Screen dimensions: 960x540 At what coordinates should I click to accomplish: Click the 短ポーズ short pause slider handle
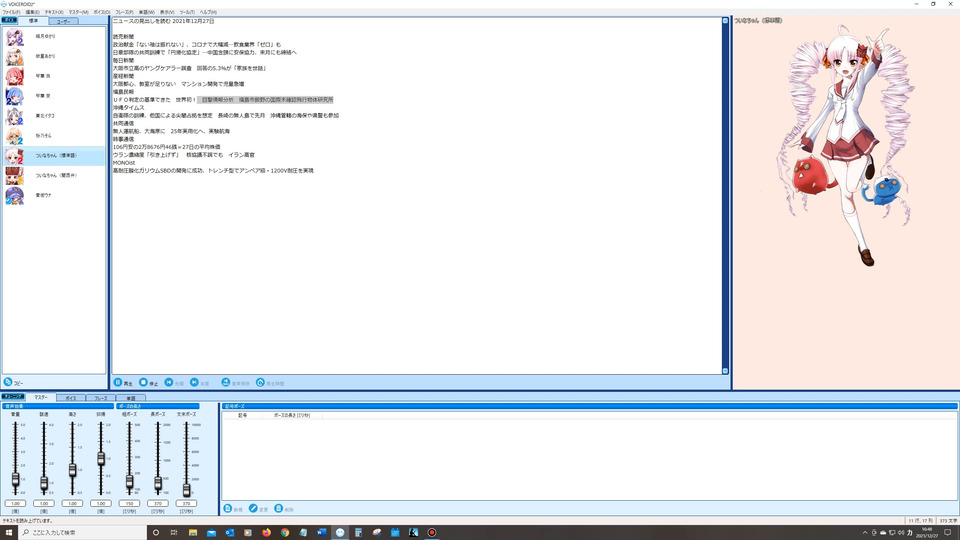(x=129, y=481)
